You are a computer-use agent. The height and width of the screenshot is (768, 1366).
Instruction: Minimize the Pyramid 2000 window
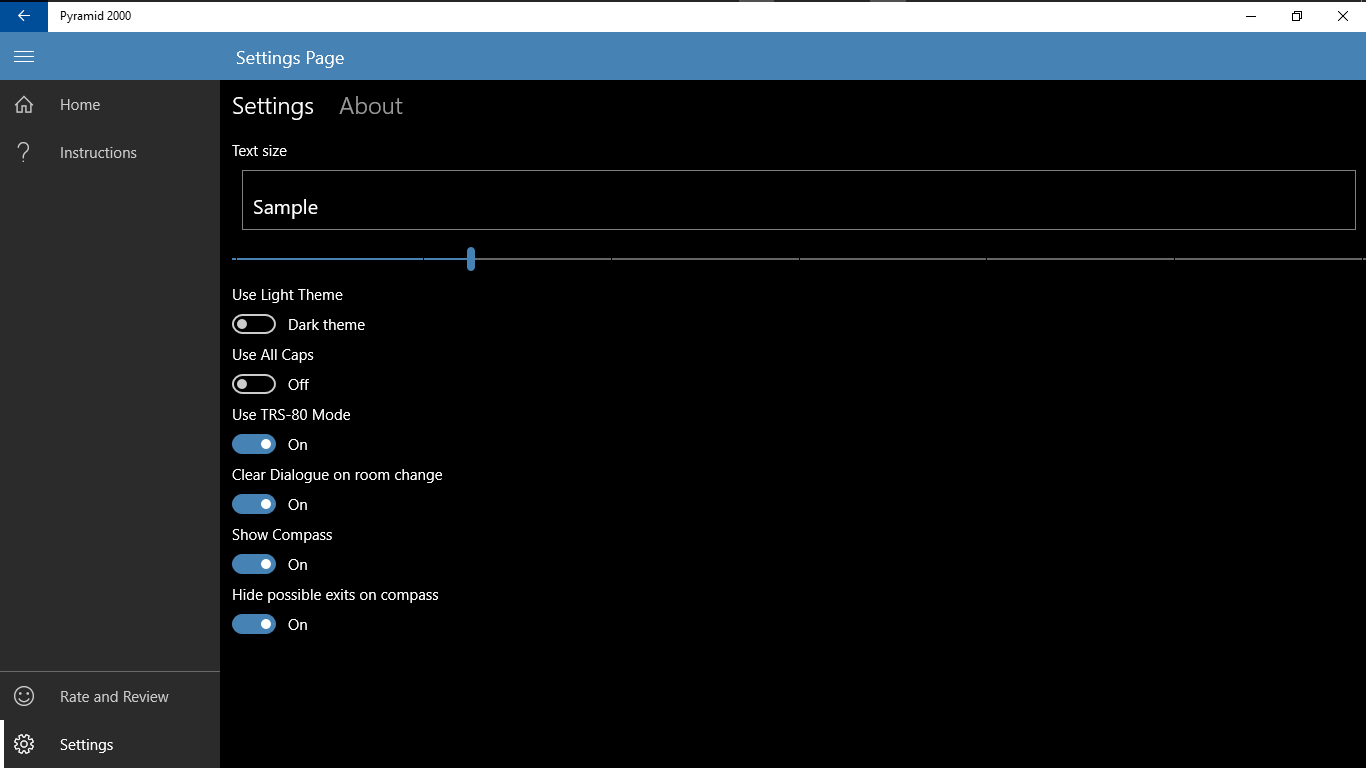tap(1251, 16)
